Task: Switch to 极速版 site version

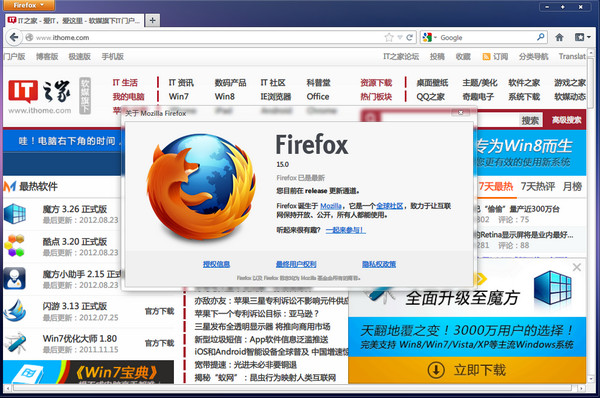Action: 80,57
